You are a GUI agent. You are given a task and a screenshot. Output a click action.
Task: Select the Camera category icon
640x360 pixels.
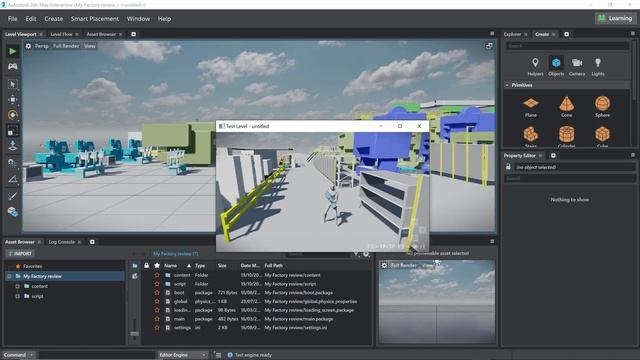tap(577, 67)
